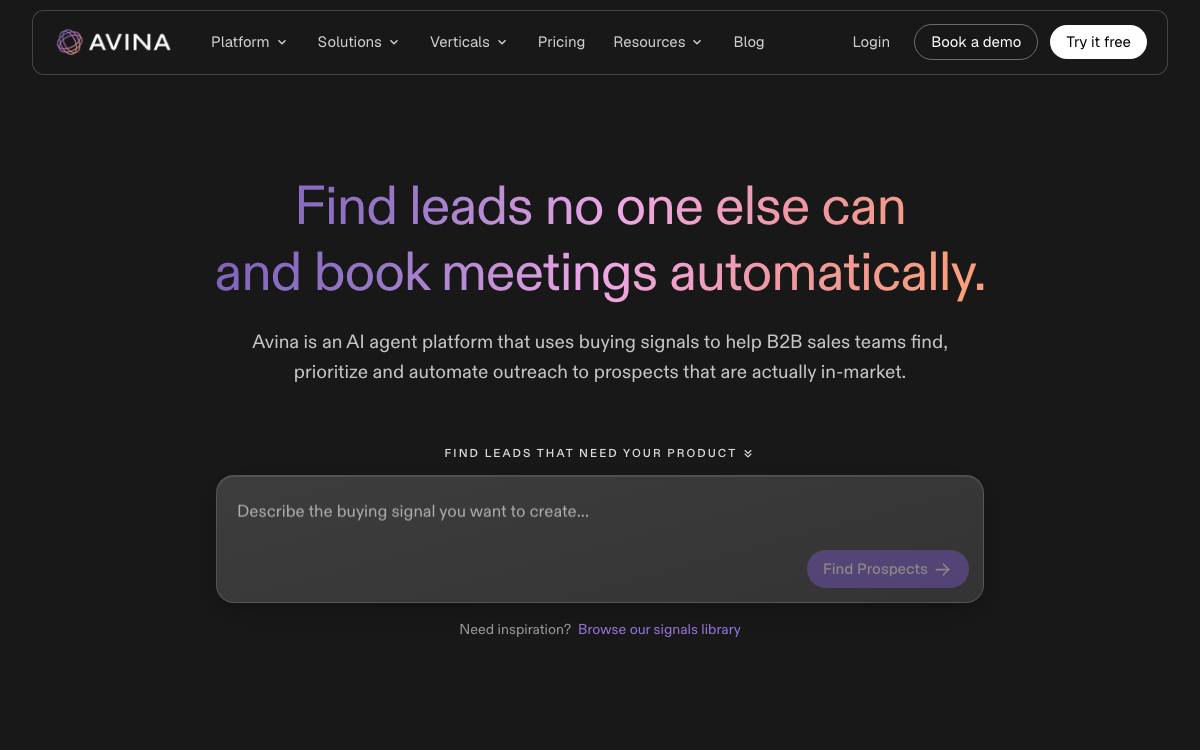Click the Find Prospects button

(888, 569)
